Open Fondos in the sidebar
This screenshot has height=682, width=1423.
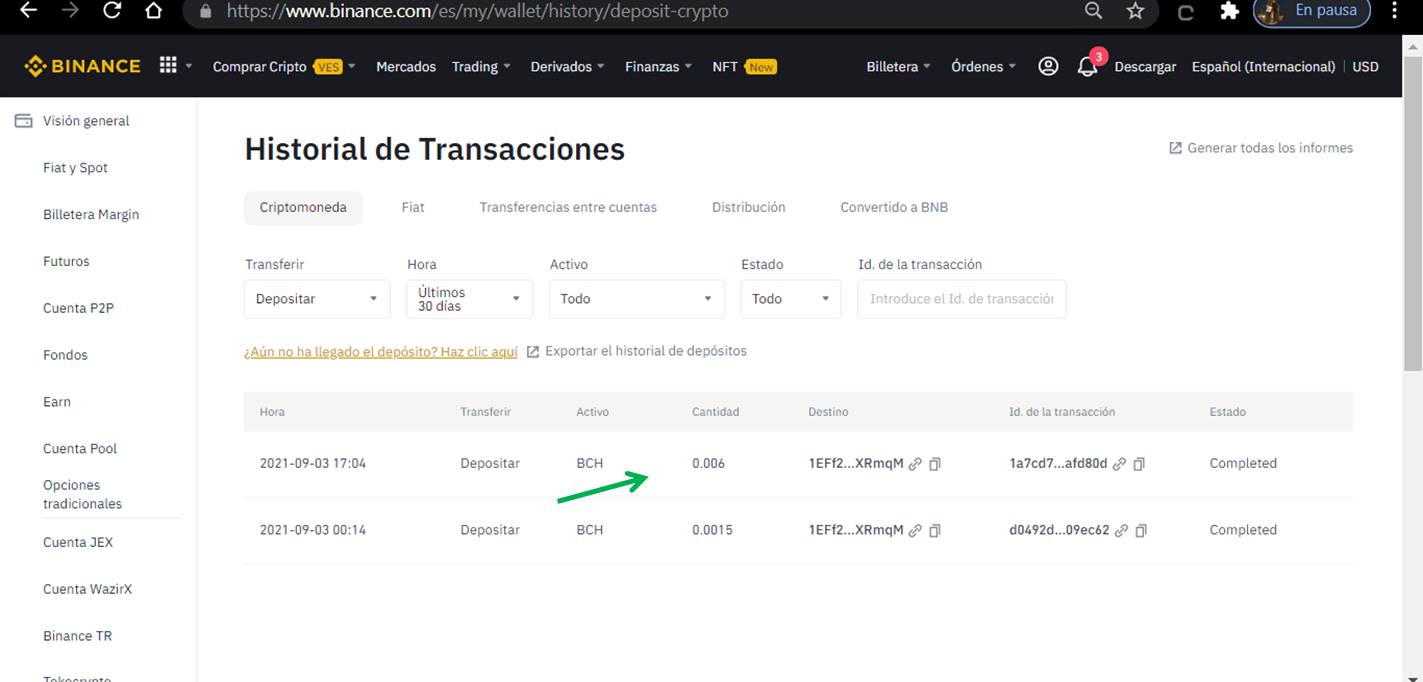(x=65, y=356)
